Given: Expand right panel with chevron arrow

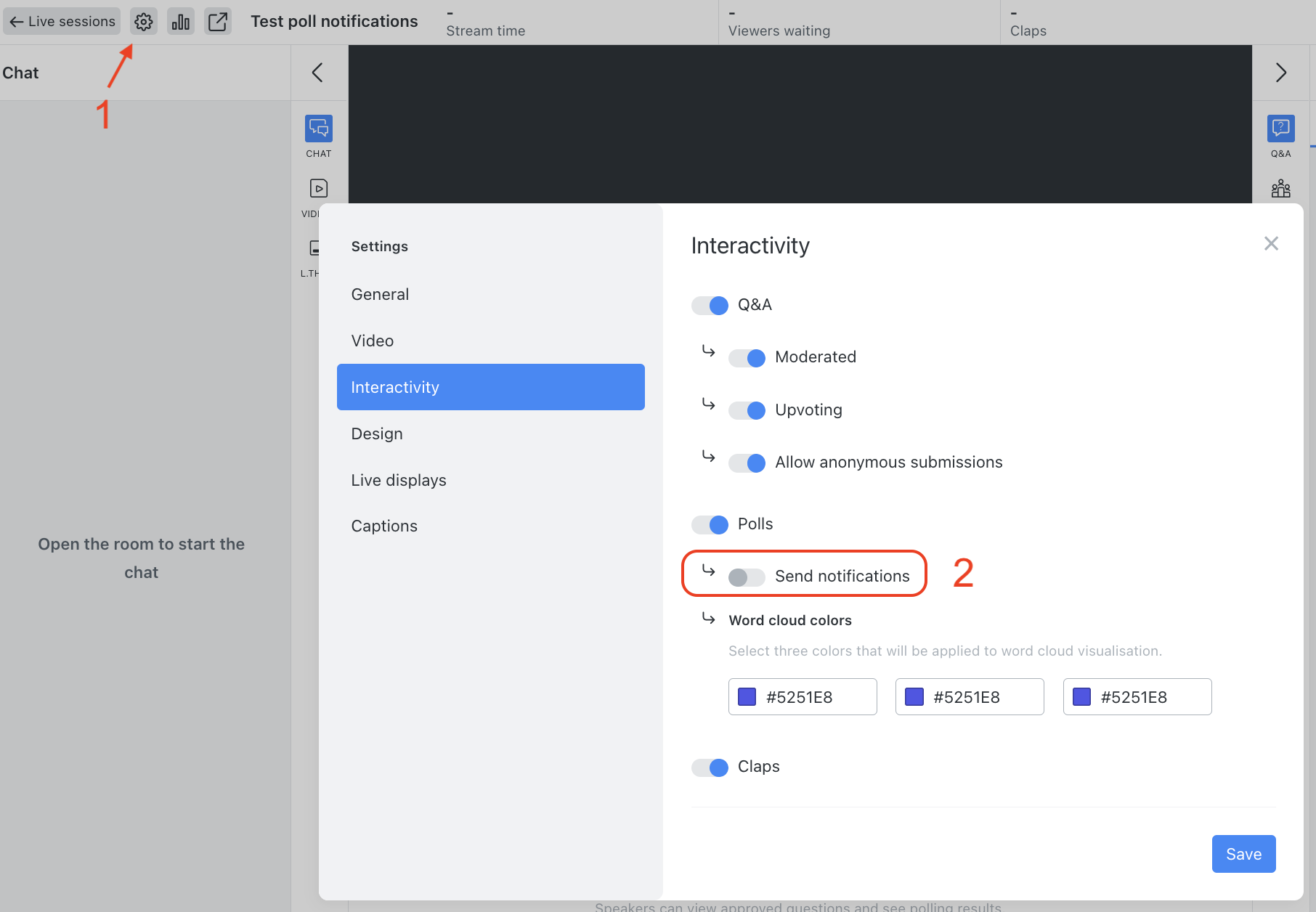Looking at the screenshot, I should pos(1281,73).
